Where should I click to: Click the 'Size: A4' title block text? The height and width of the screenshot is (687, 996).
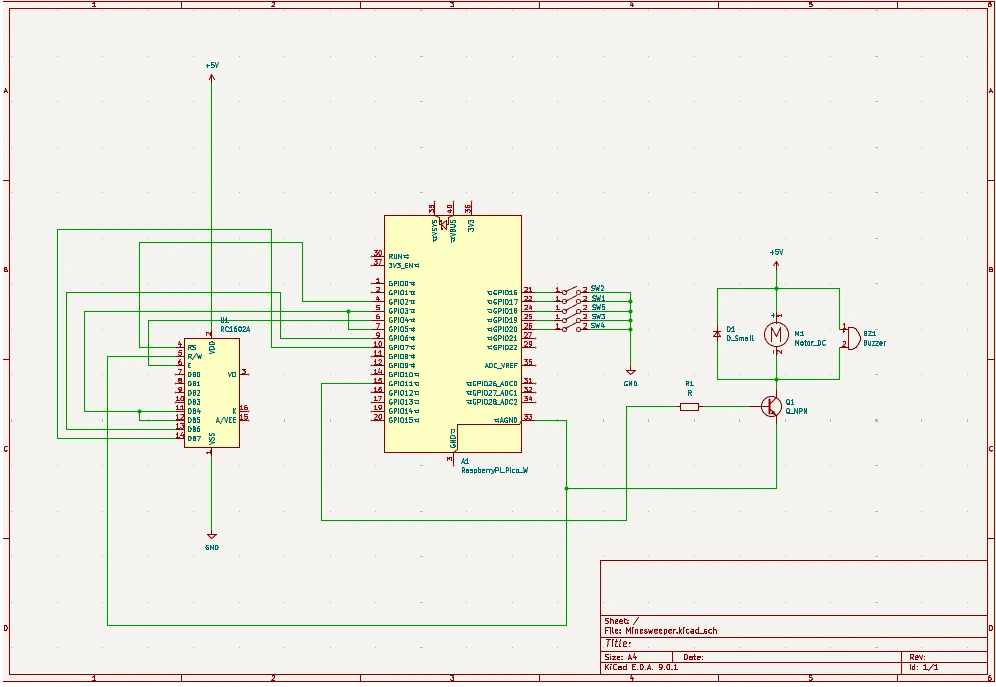pyautogui.click(x=620, y=657)
